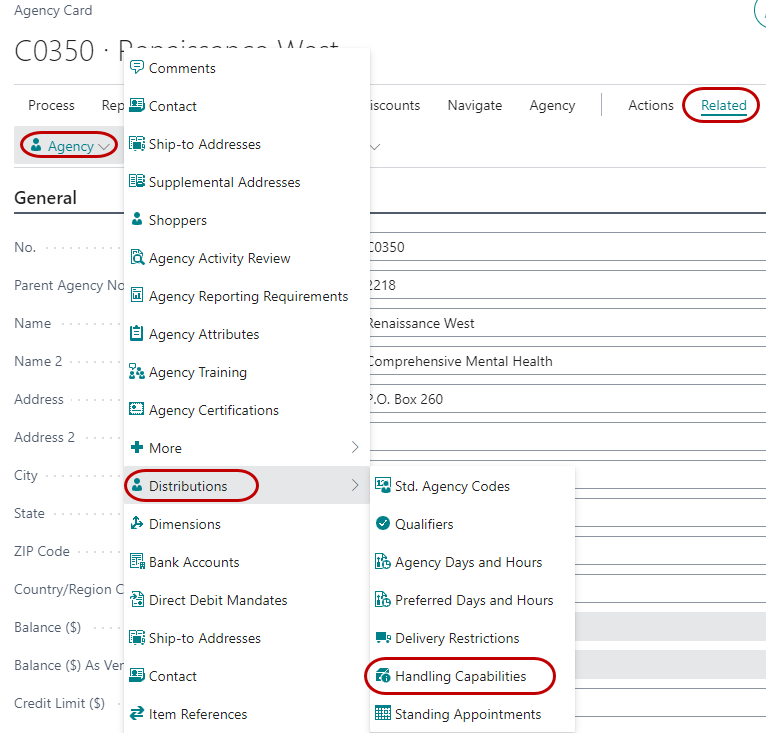Open the Actions menu
This screenshot has width=766, height=733.
[650, 105]
